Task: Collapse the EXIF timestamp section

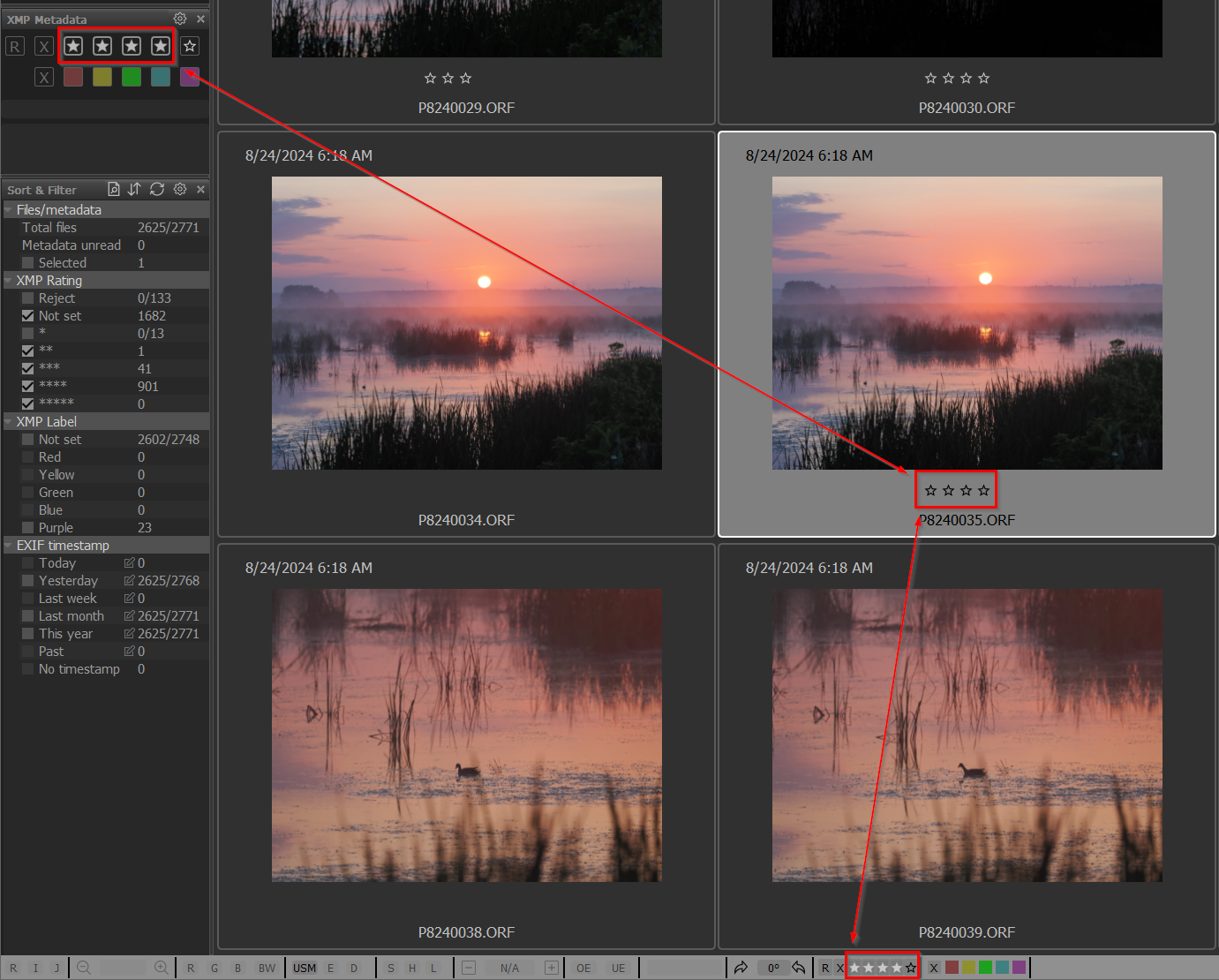Action: coord(9,546)
